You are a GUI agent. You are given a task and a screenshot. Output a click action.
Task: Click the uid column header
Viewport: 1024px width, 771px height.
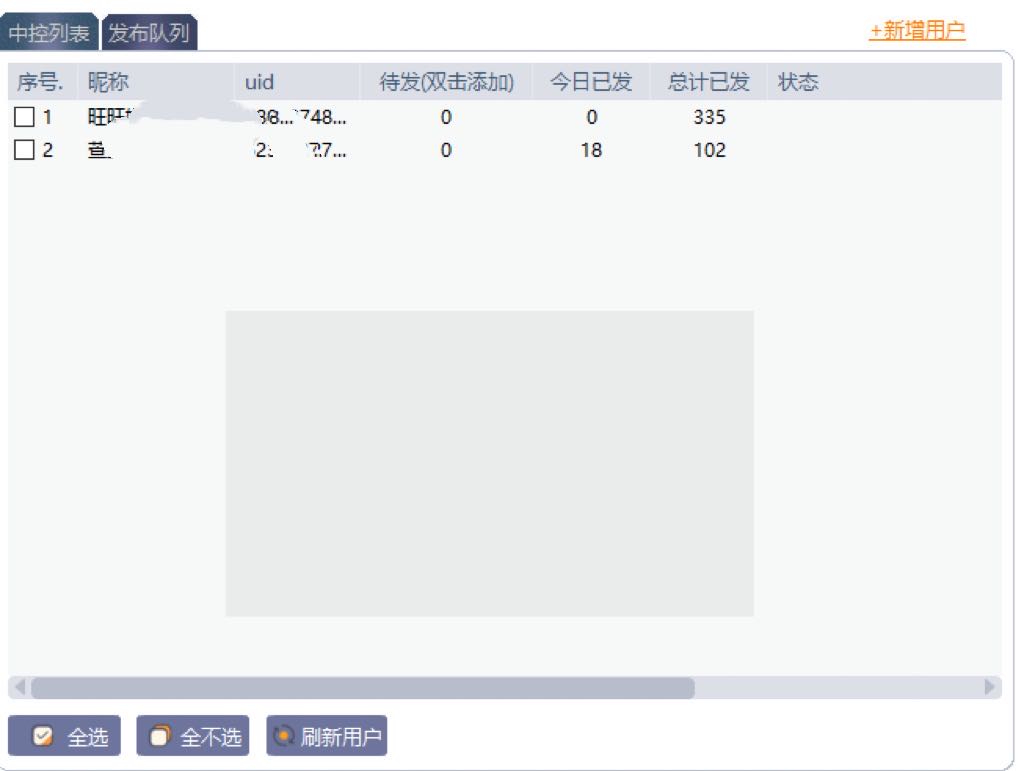point(259,82)
